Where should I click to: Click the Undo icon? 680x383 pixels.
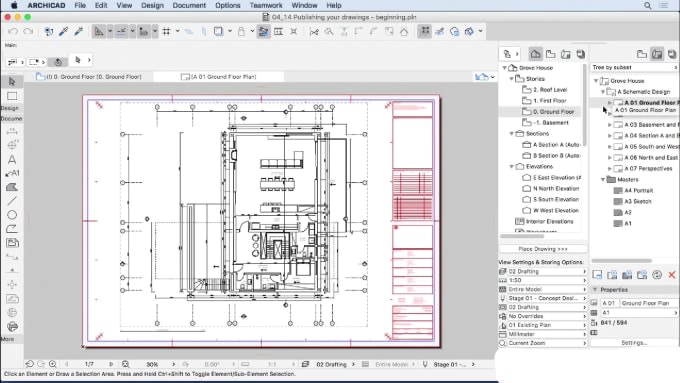pos(13,31)
